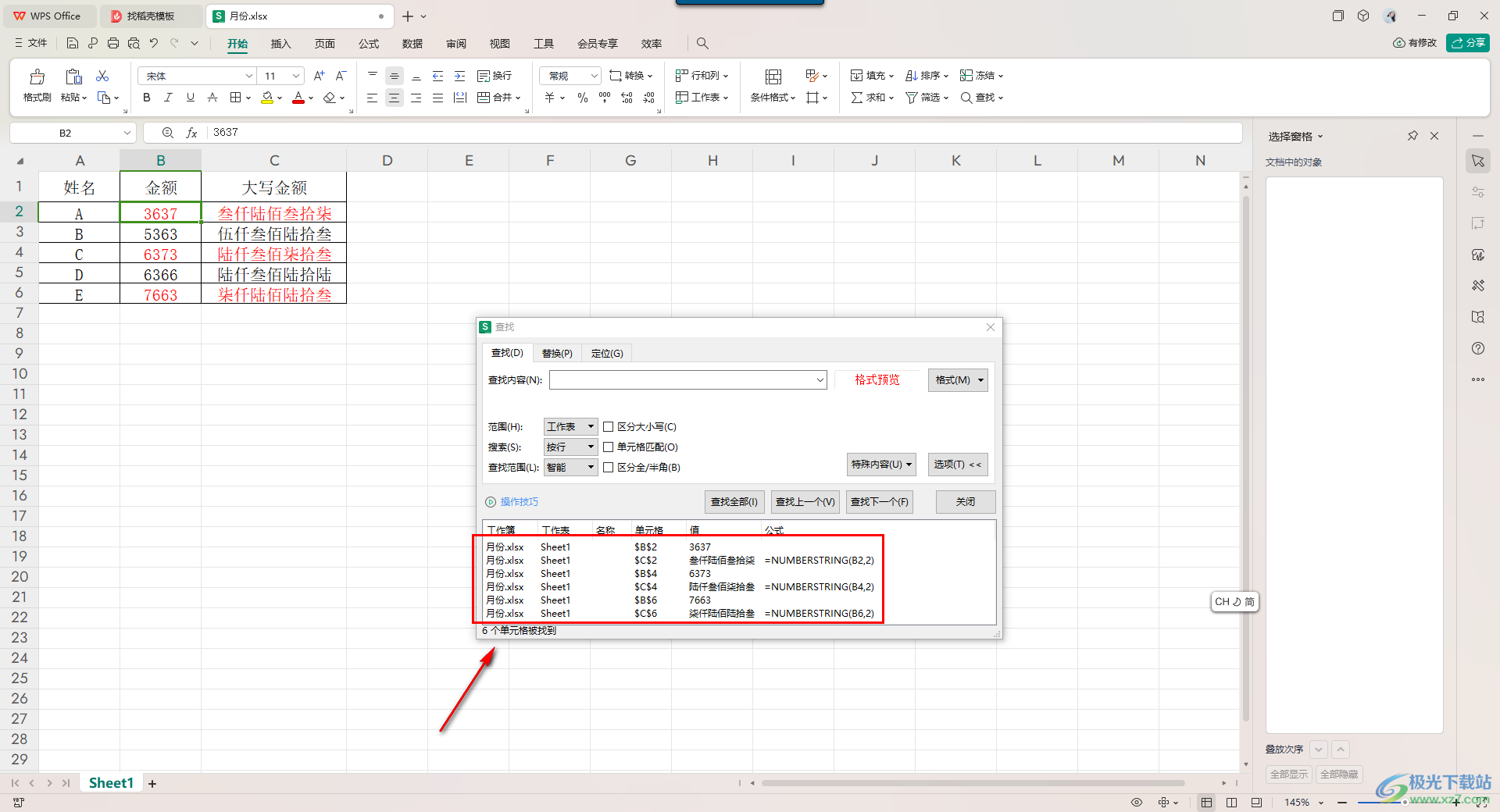Add a new sheet with plus icon
This screenshot has width=1500, height=812.
click(x=152, y=783)
